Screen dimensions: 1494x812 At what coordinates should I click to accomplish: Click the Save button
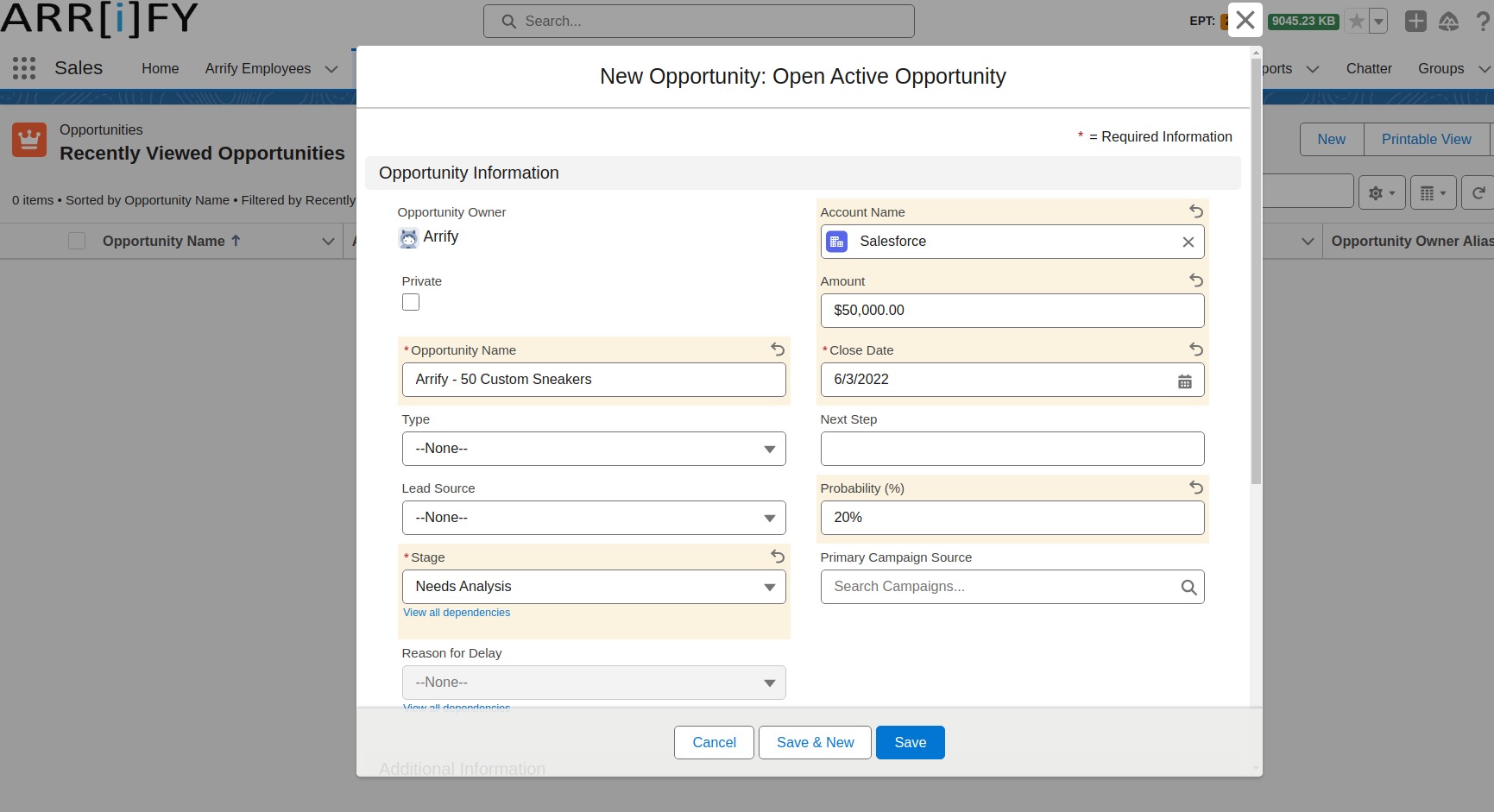pos(910,742)
